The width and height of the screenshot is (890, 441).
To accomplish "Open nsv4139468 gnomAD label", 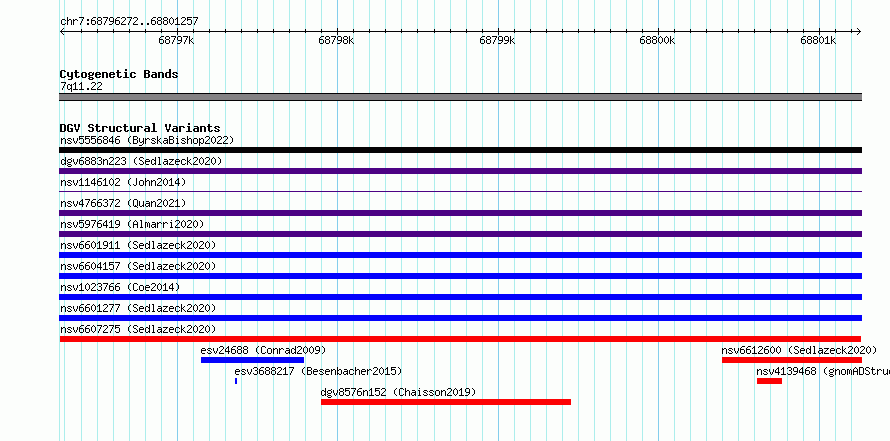I will coord(823,371).
